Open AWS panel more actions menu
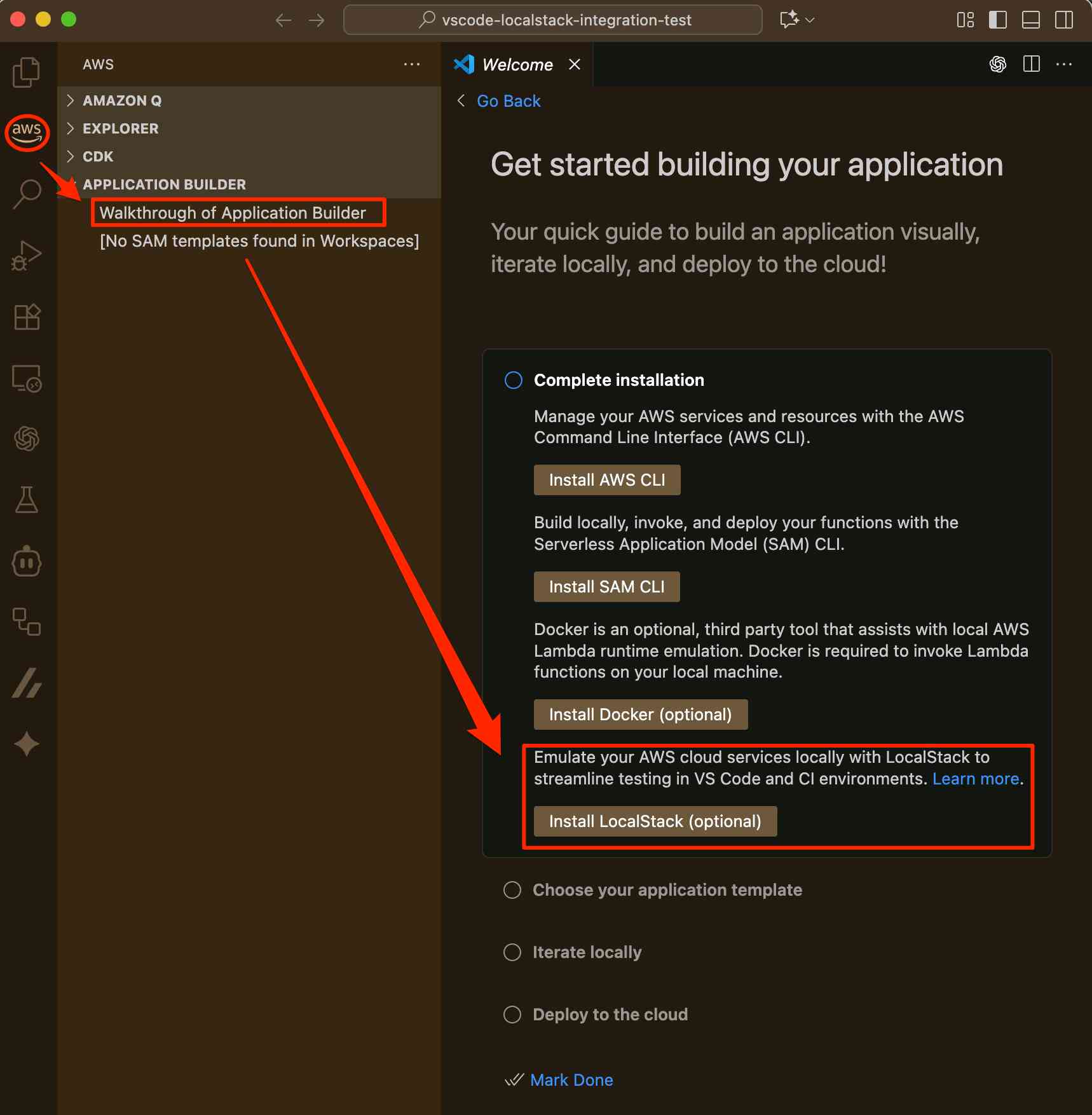Viewport: 1092px width, 1115px height. tap(412, 64)
